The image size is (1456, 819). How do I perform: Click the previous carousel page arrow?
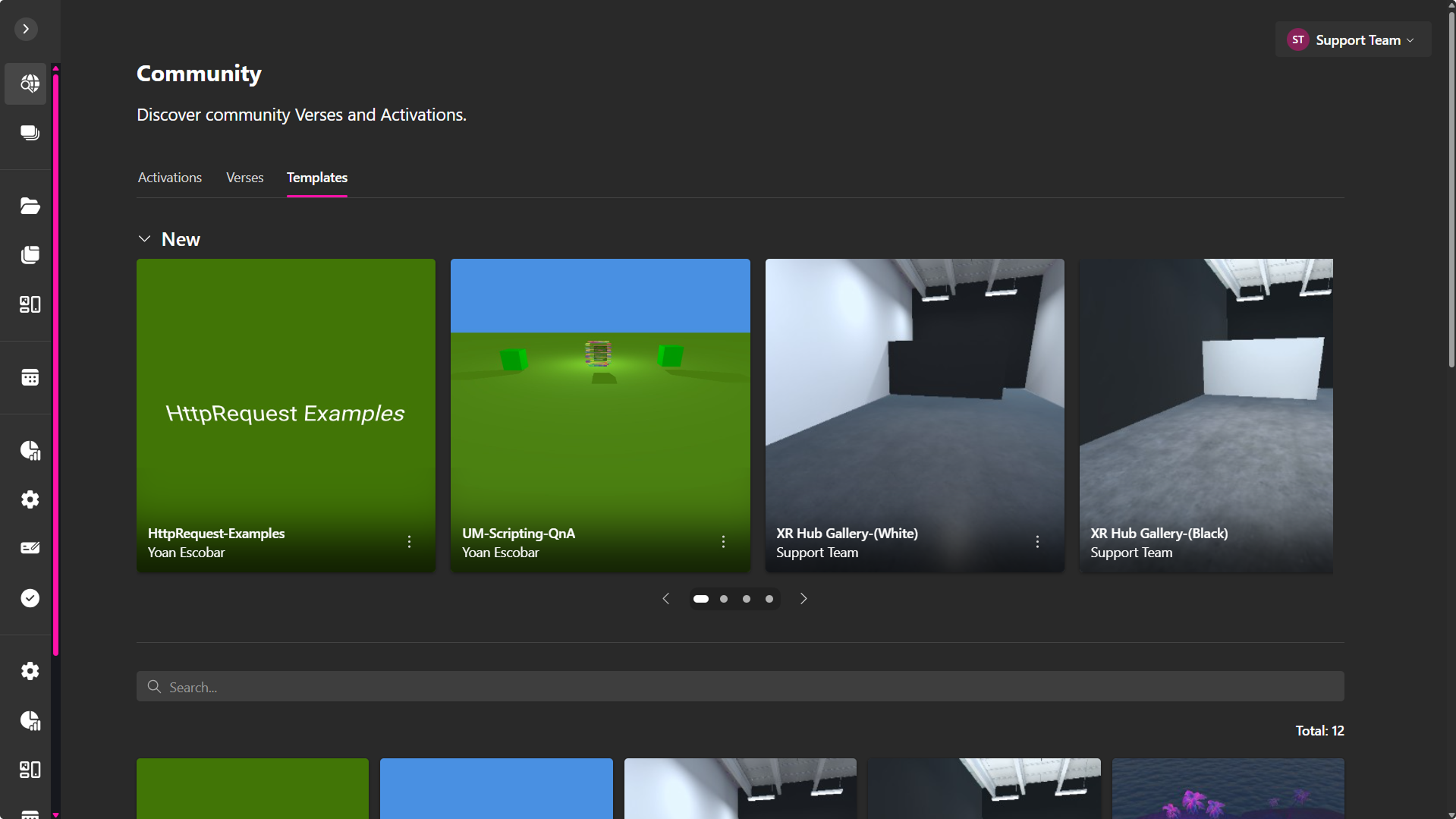tap(665, 599)
